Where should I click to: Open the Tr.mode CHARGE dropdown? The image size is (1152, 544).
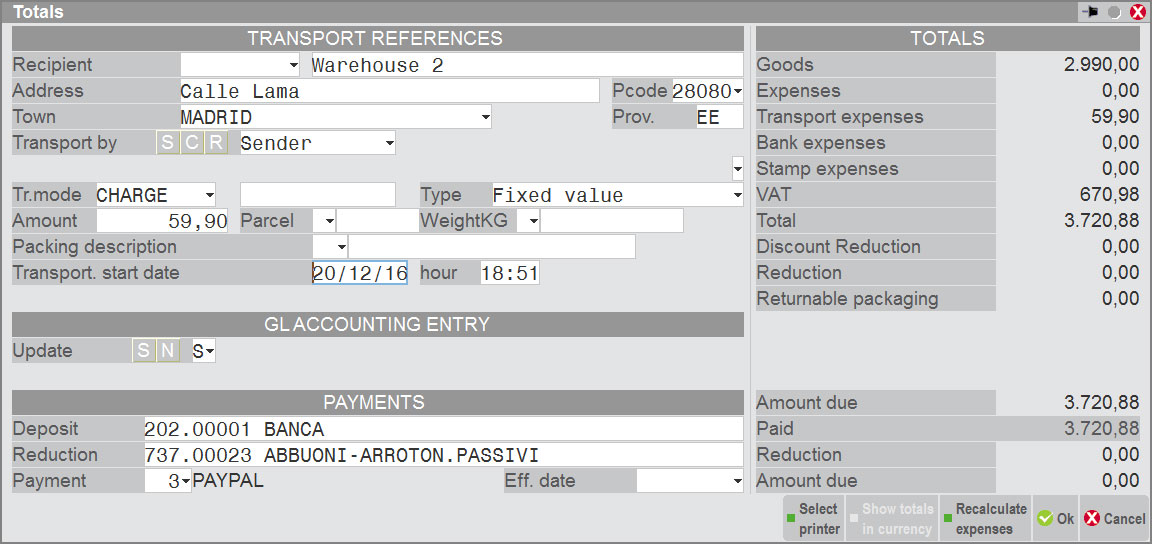point(209,195)
